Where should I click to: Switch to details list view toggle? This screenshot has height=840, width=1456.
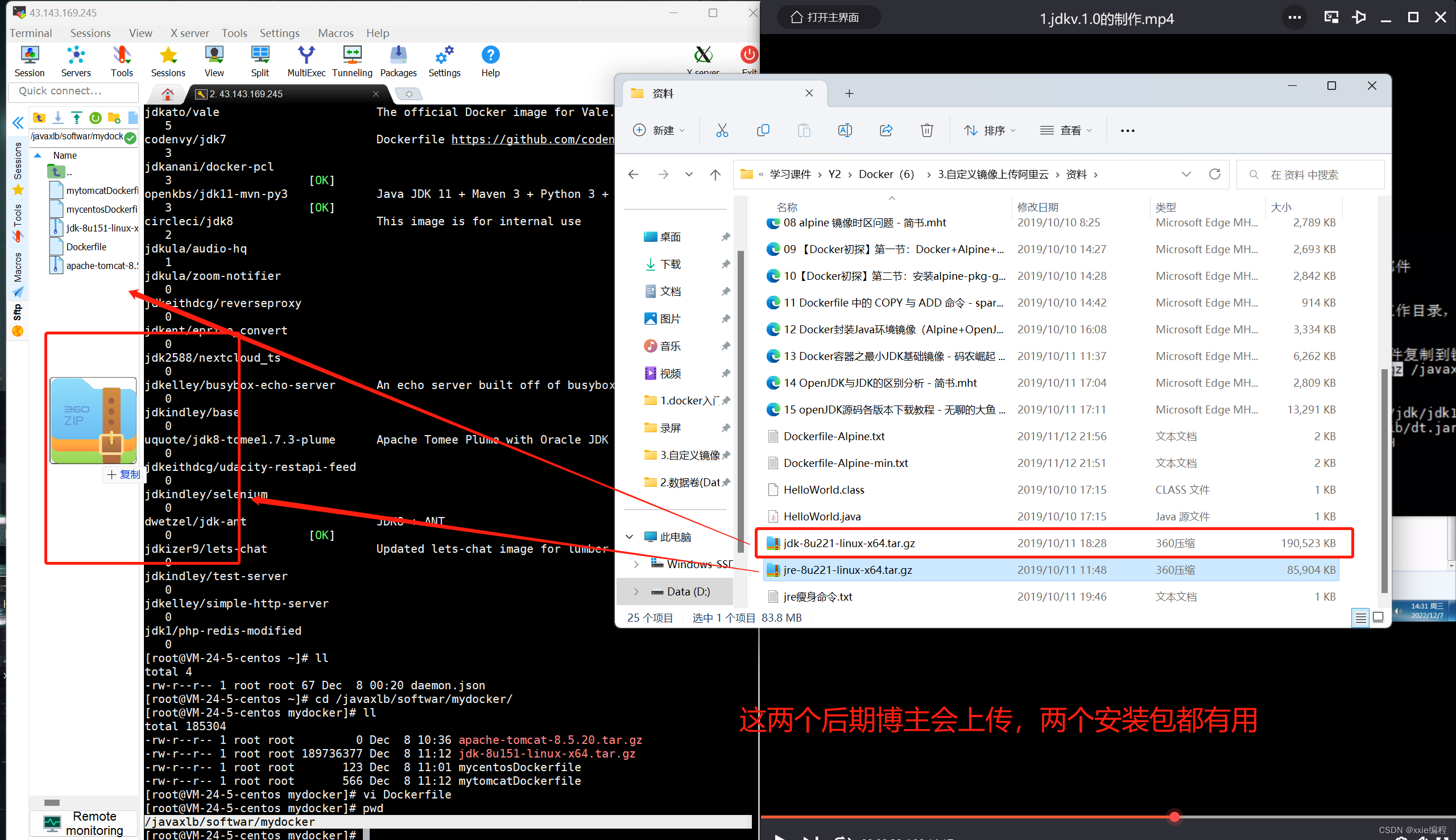(x=1360, y=617)
